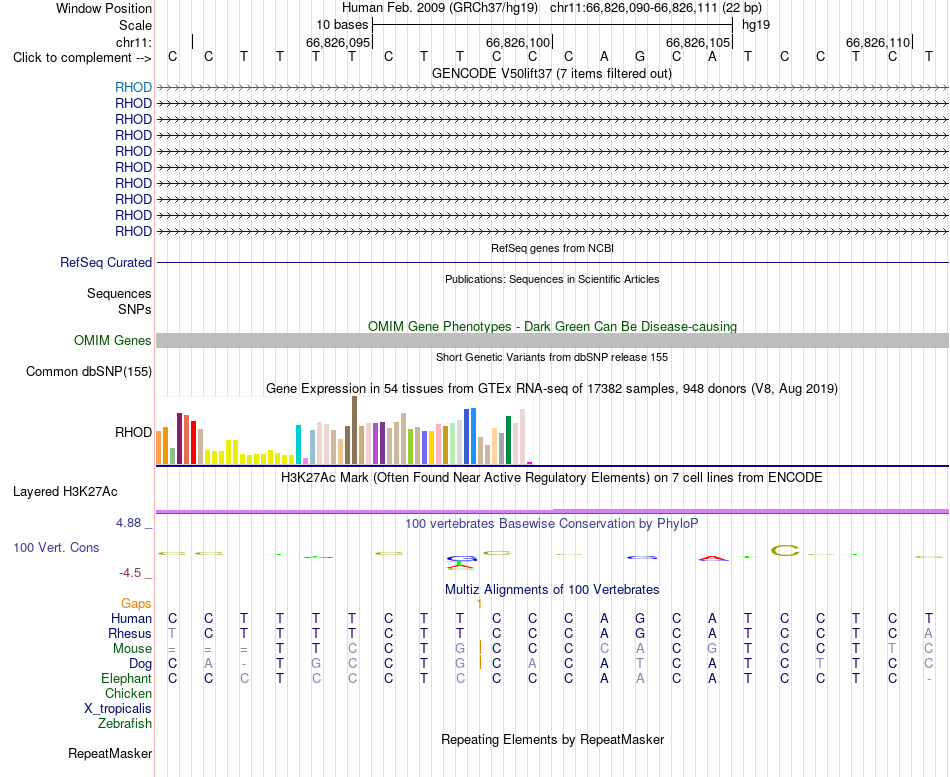Open the "RefSeq genes from NCBI" track title

pos(552,248)
